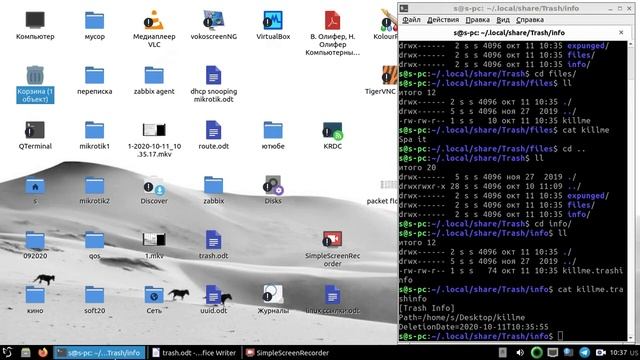Open Справка menu in terminal
The width and height of the screenshot is (640, 360).
point(530,20)
